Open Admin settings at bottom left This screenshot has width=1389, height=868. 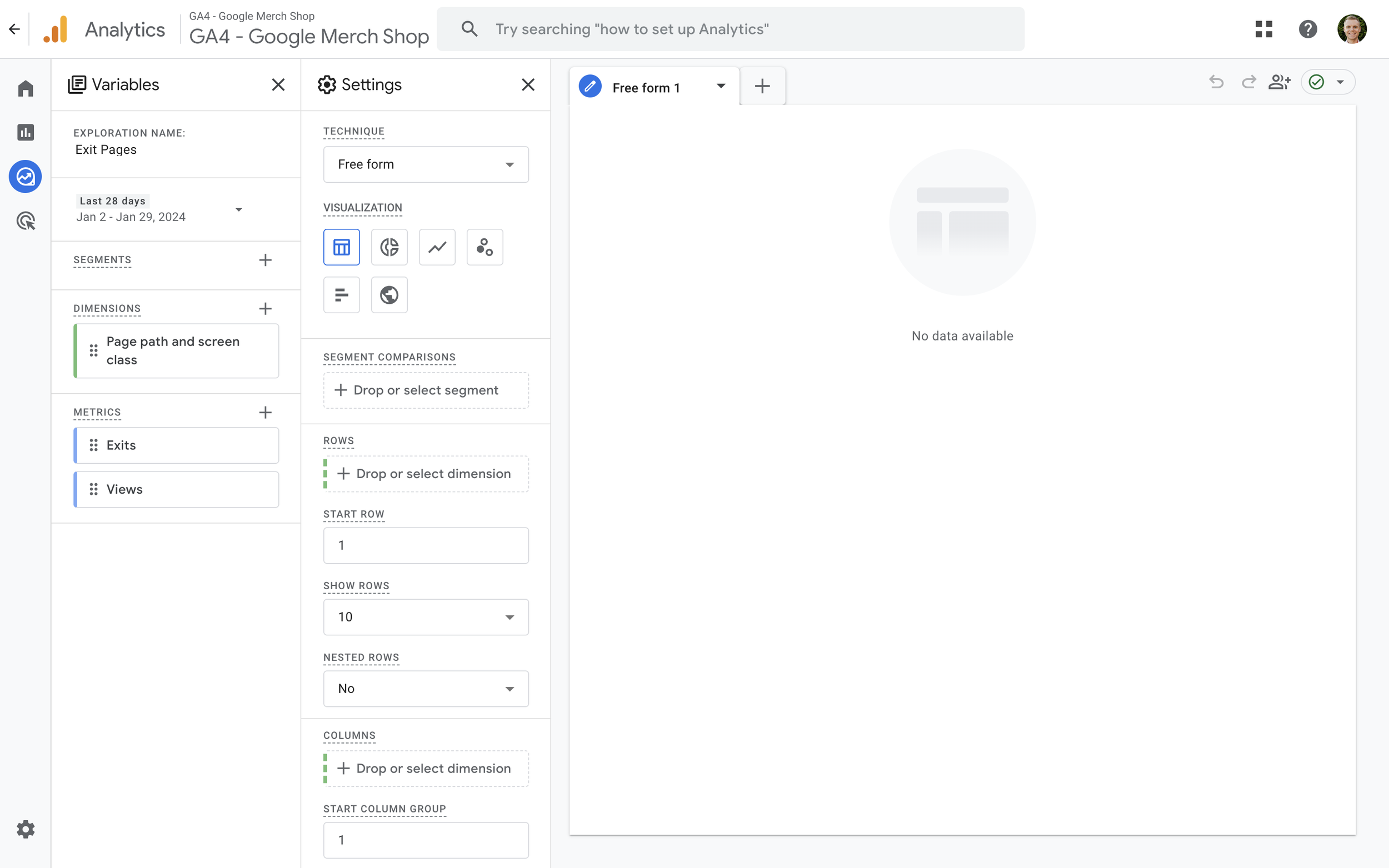tap(25, 829)
